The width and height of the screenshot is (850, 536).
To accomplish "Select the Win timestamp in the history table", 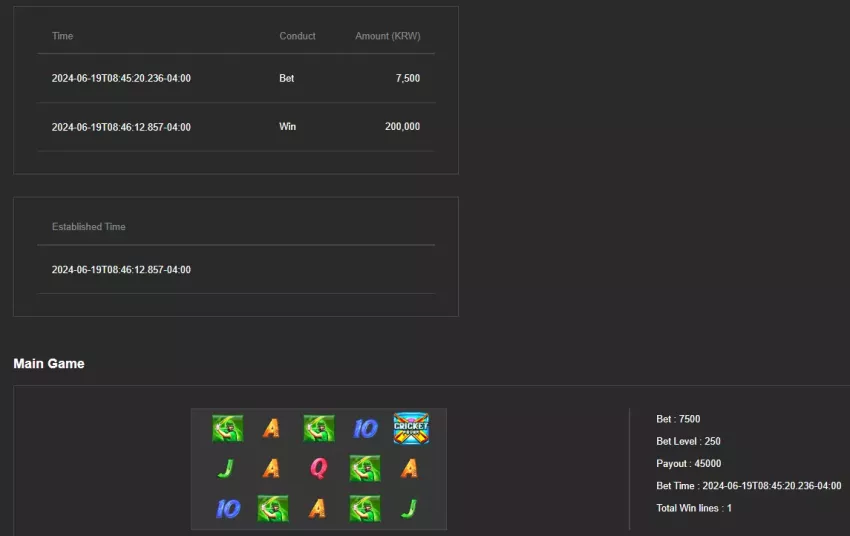I will (x=121, y=127).
